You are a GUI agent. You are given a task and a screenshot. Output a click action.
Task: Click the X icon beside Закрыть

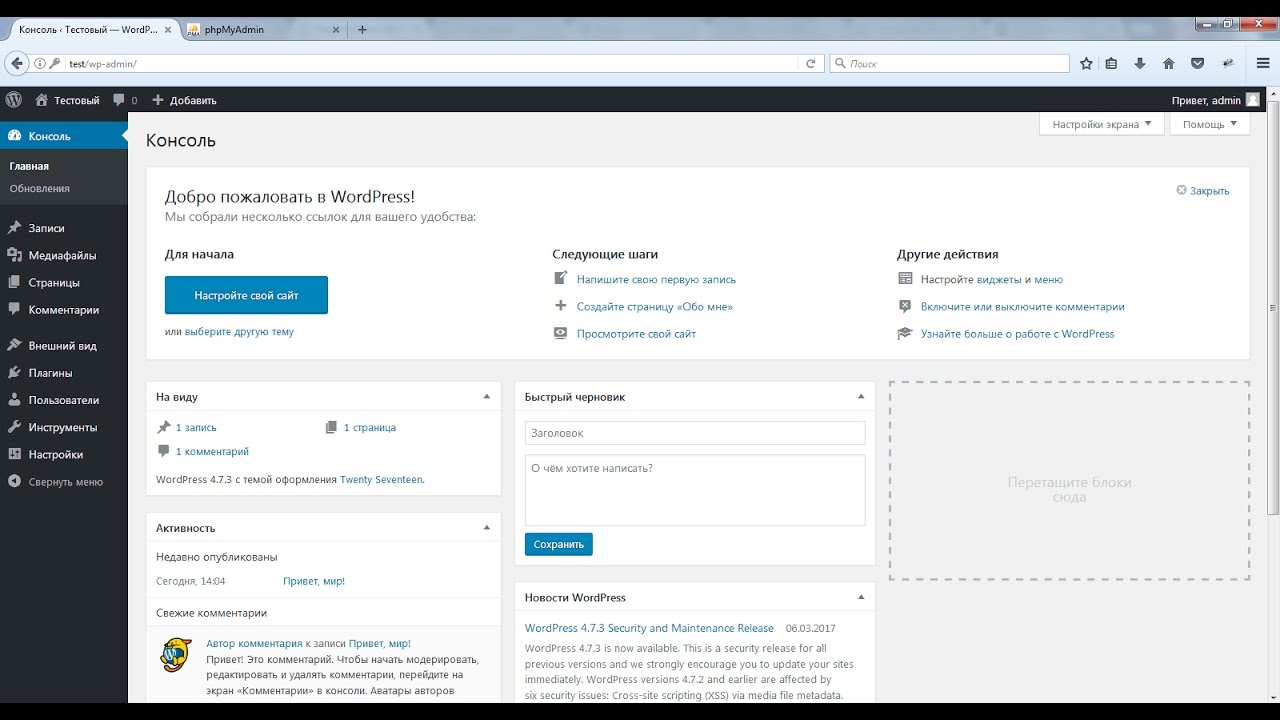click(1181, 190)
